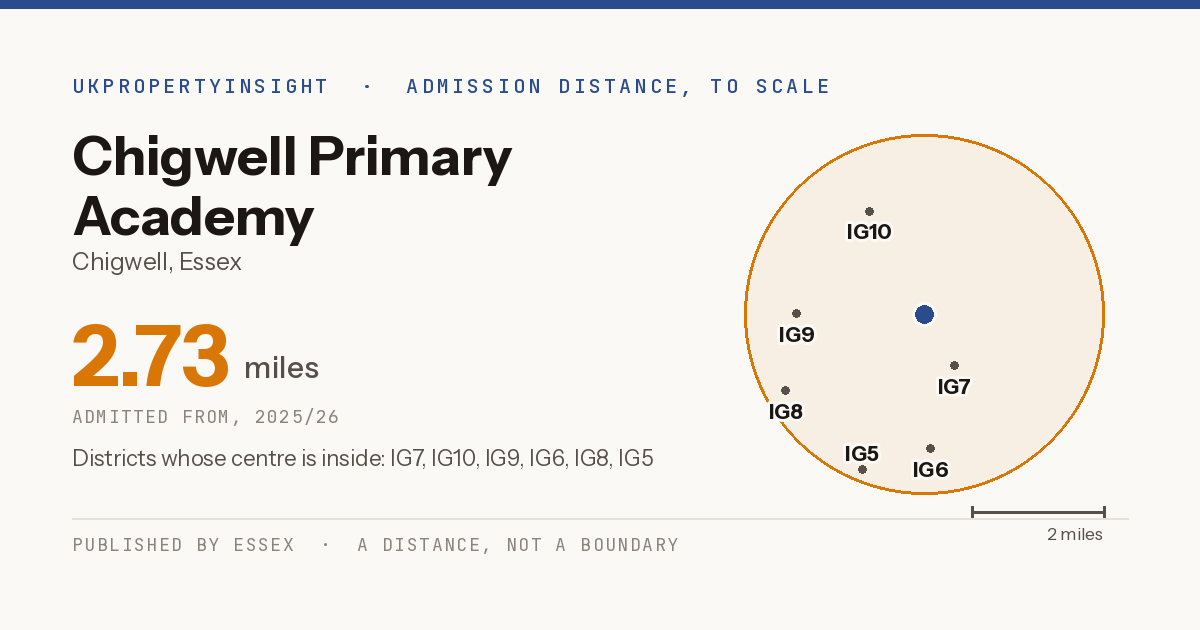Click the IG7 district marker dot

coord(954,365)
